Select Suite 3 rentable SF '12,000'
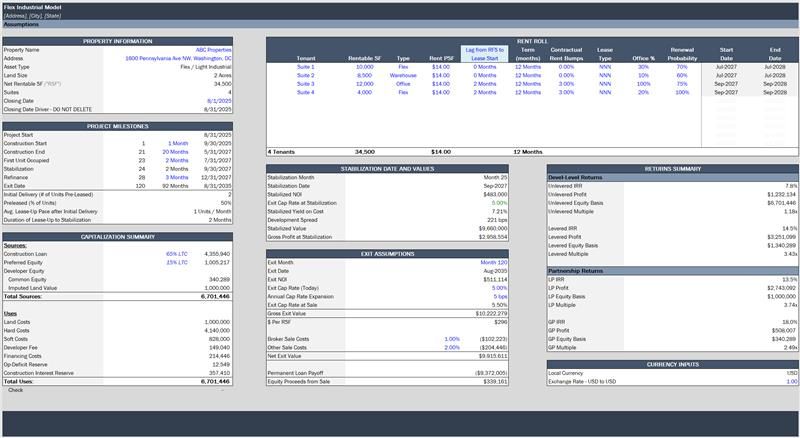The height and width of the screenshot is (438, 800). (x=365, y=84)
